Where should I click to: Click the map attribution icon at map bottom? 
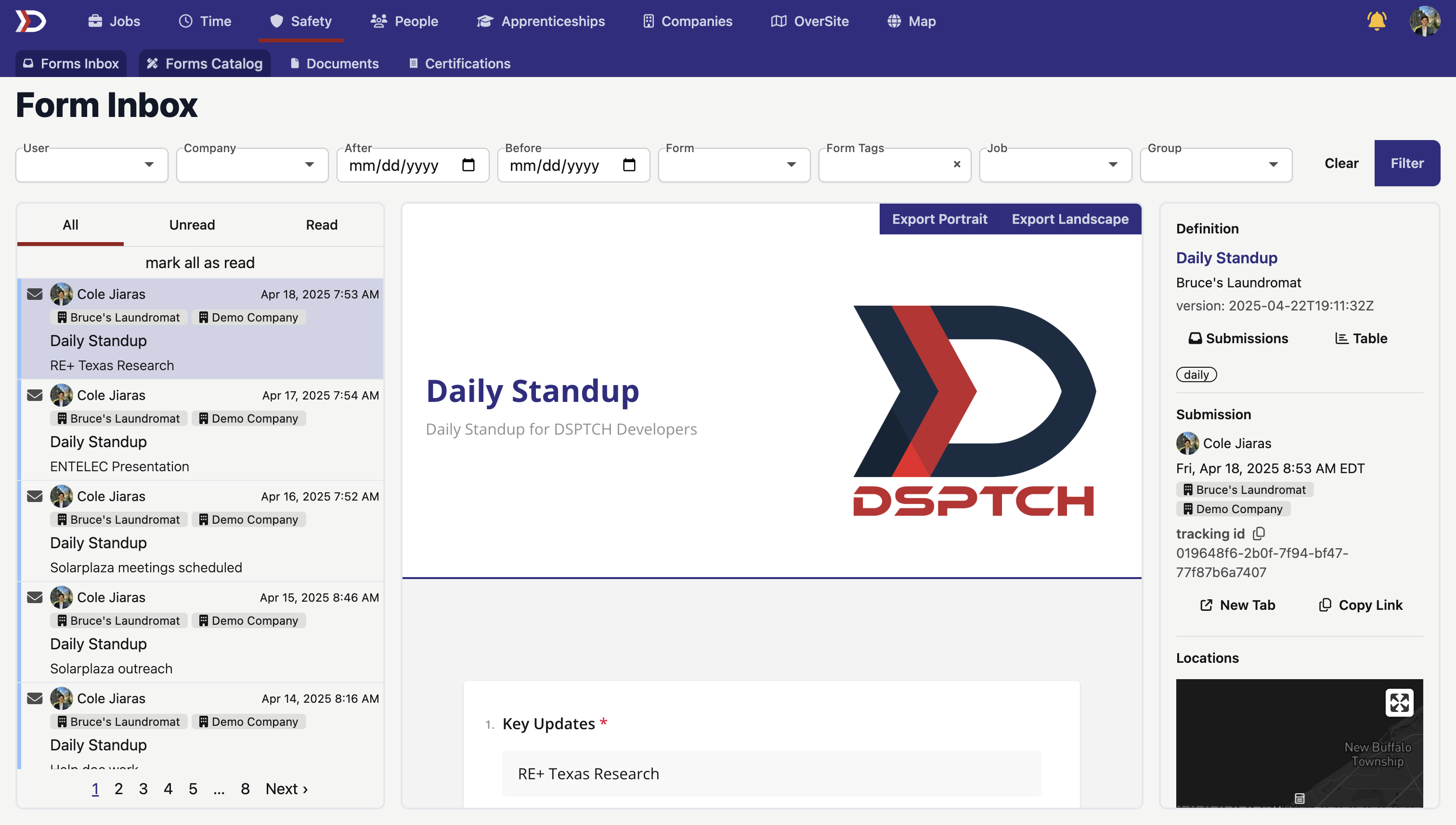(1300, 798)
